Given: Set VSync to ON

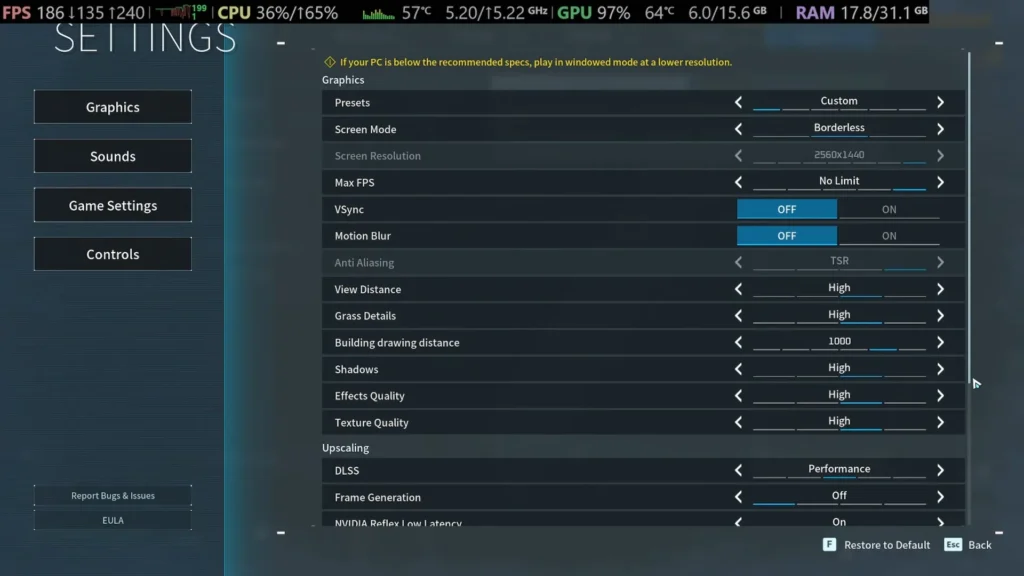Looking at the screenshot, I should [x=889, y=209].
